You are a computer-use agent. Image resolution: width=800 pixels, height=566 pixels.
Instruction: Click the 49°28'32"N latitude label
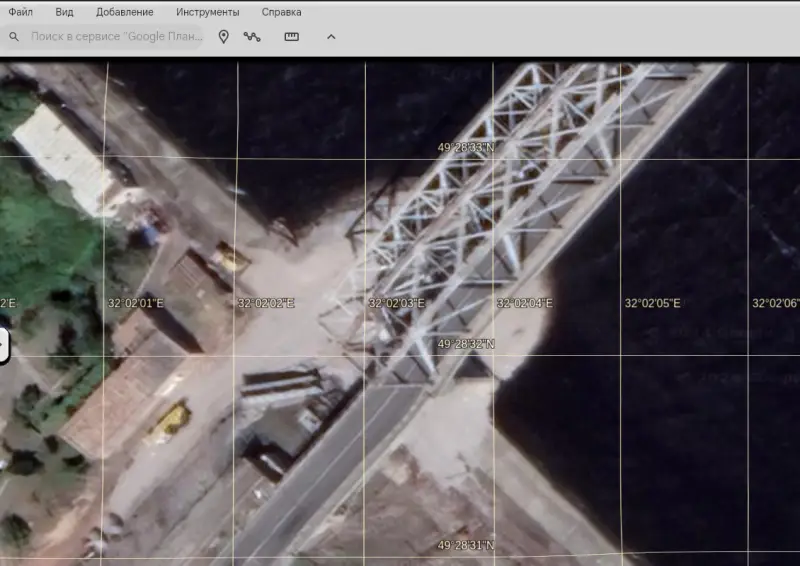click(466, 344)
